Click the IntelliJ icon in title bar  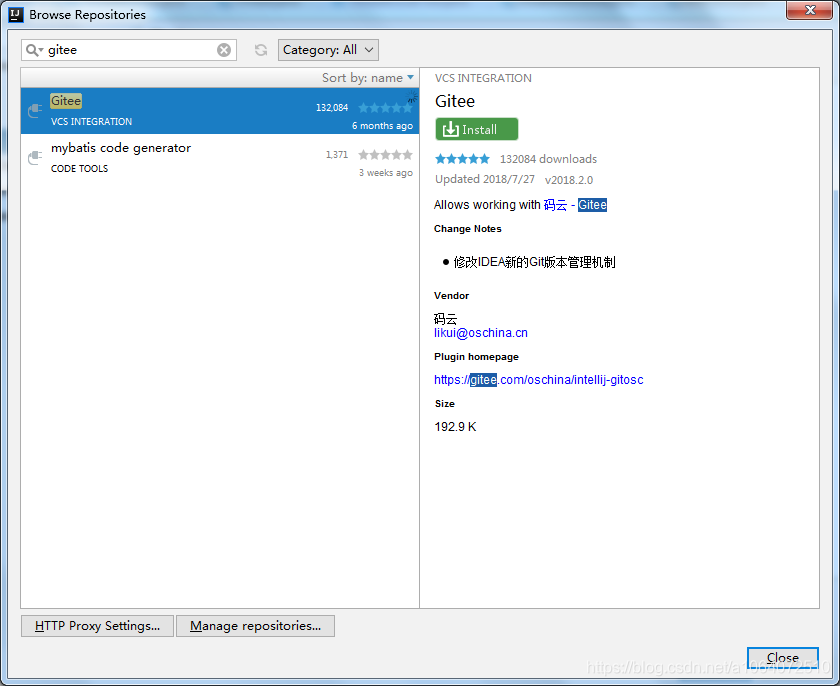coord(16,14)
